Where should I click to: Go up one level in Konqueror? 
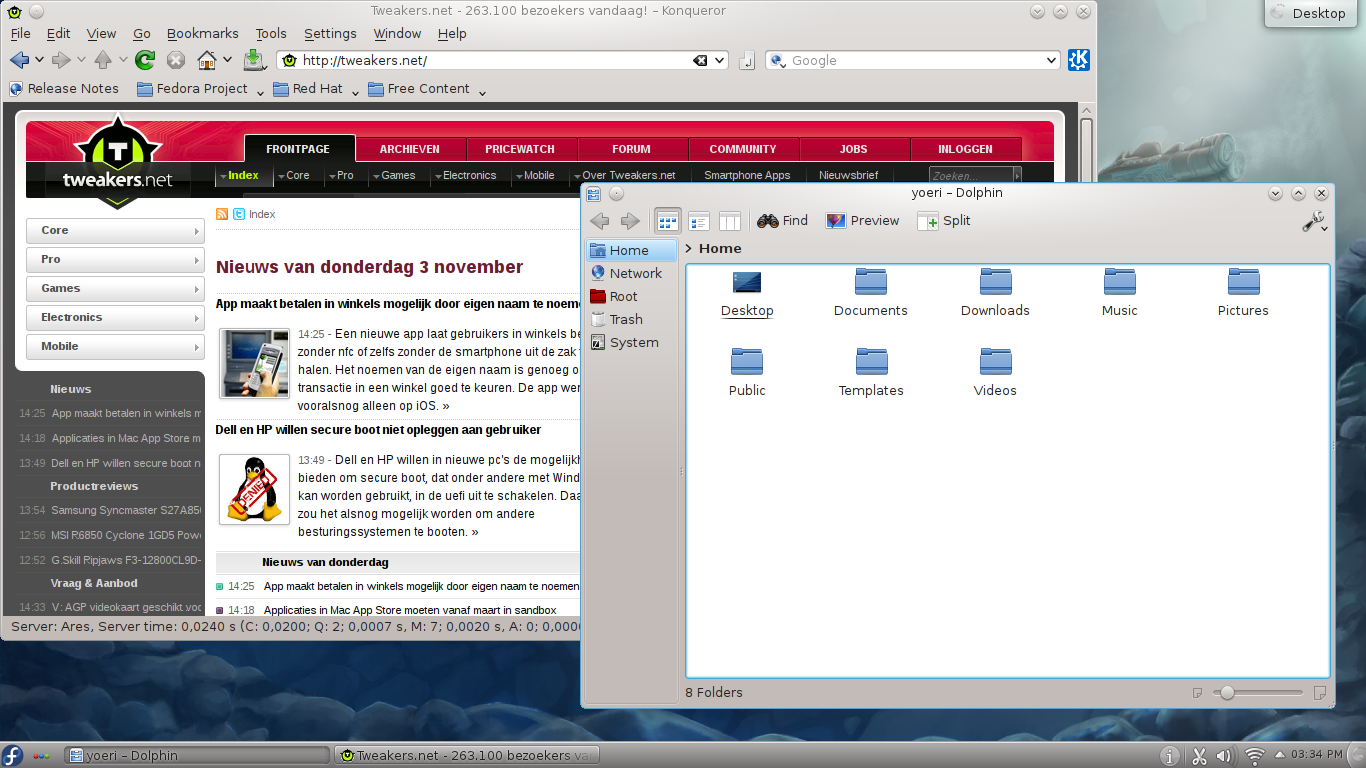pos(102,60)
